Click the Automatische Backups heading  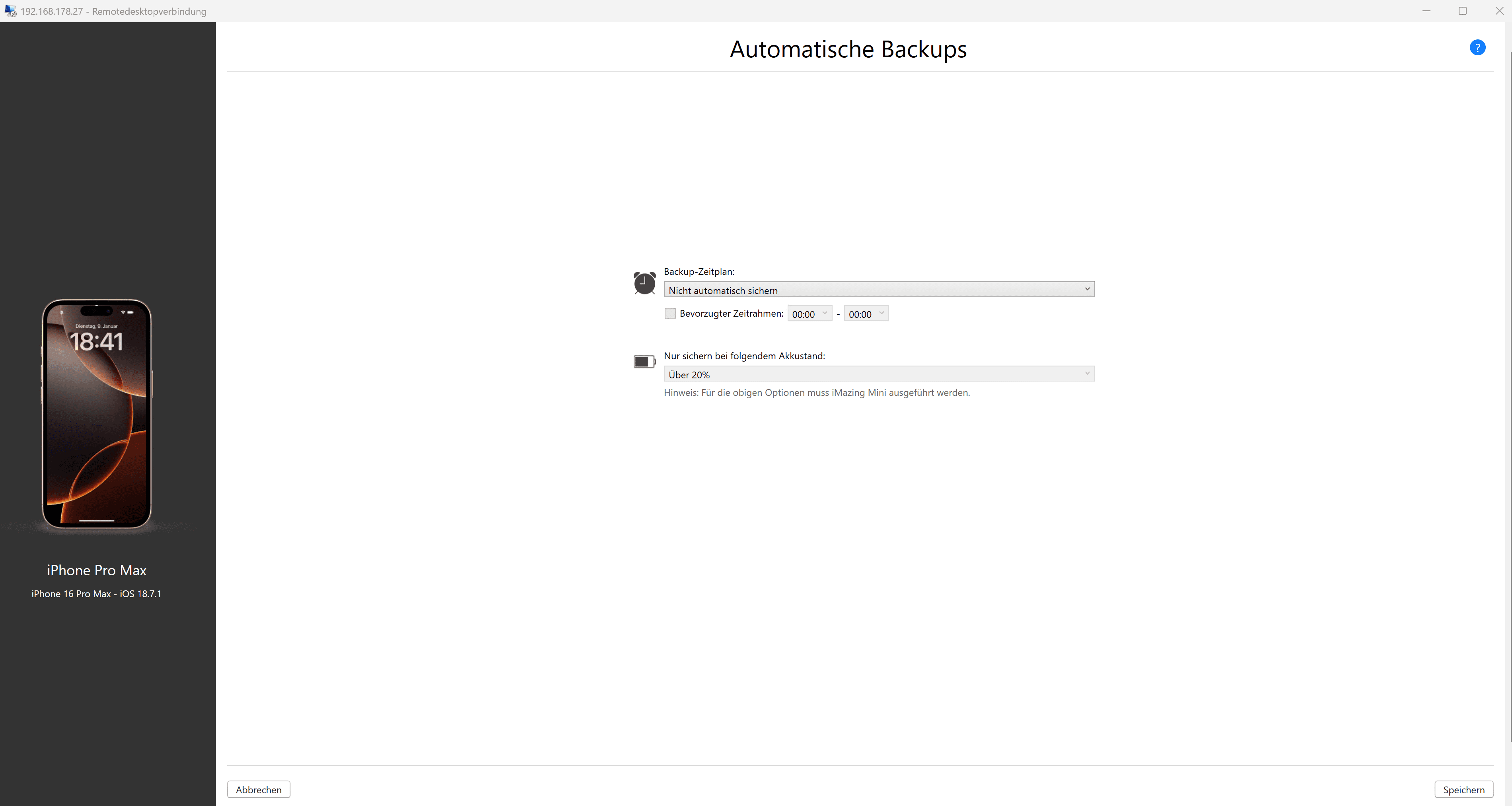coord(848,49)
